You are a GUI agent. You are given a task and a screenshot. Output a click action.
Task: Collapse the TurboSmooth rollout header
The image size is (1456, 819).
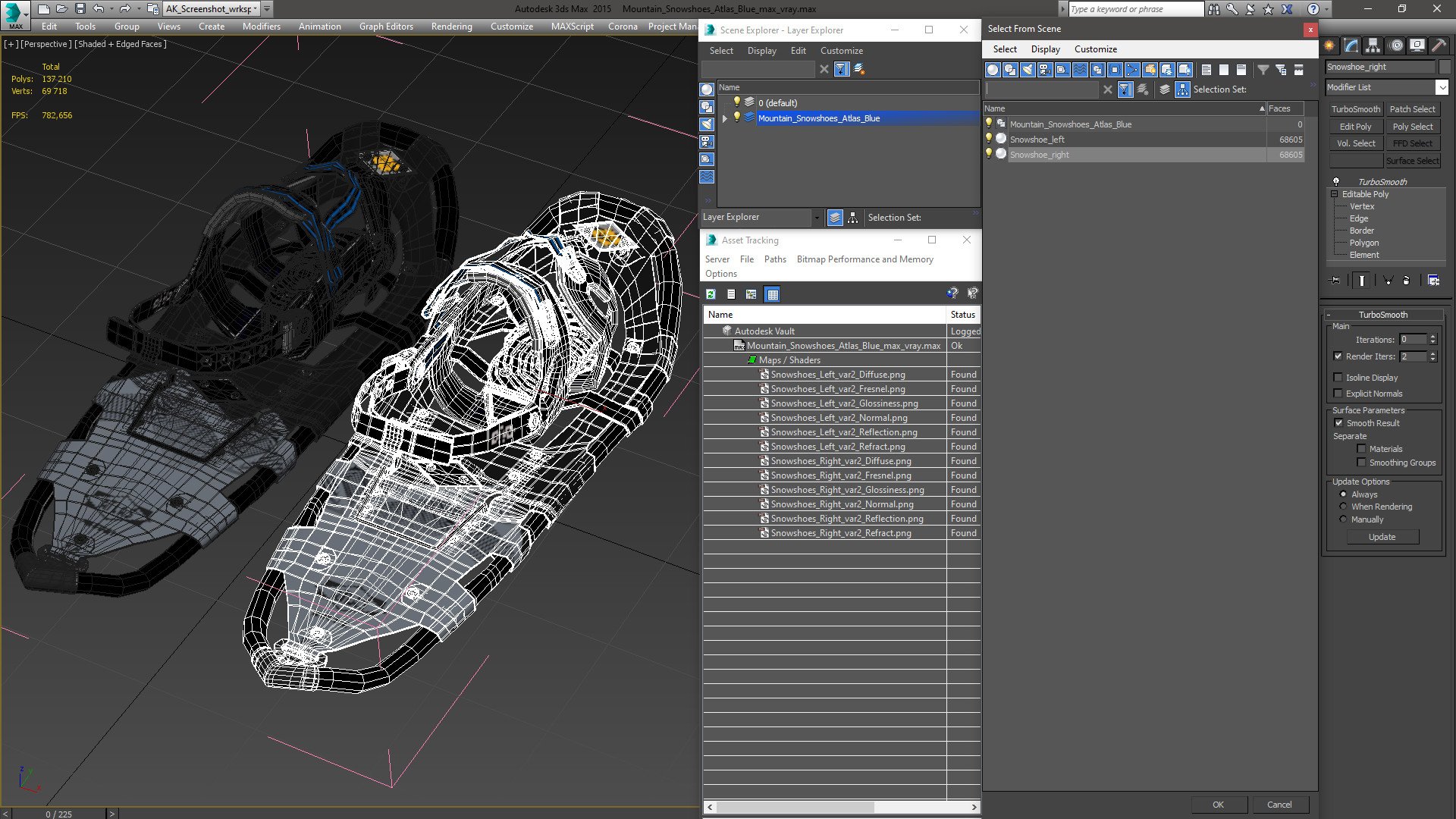(1382, 315)
